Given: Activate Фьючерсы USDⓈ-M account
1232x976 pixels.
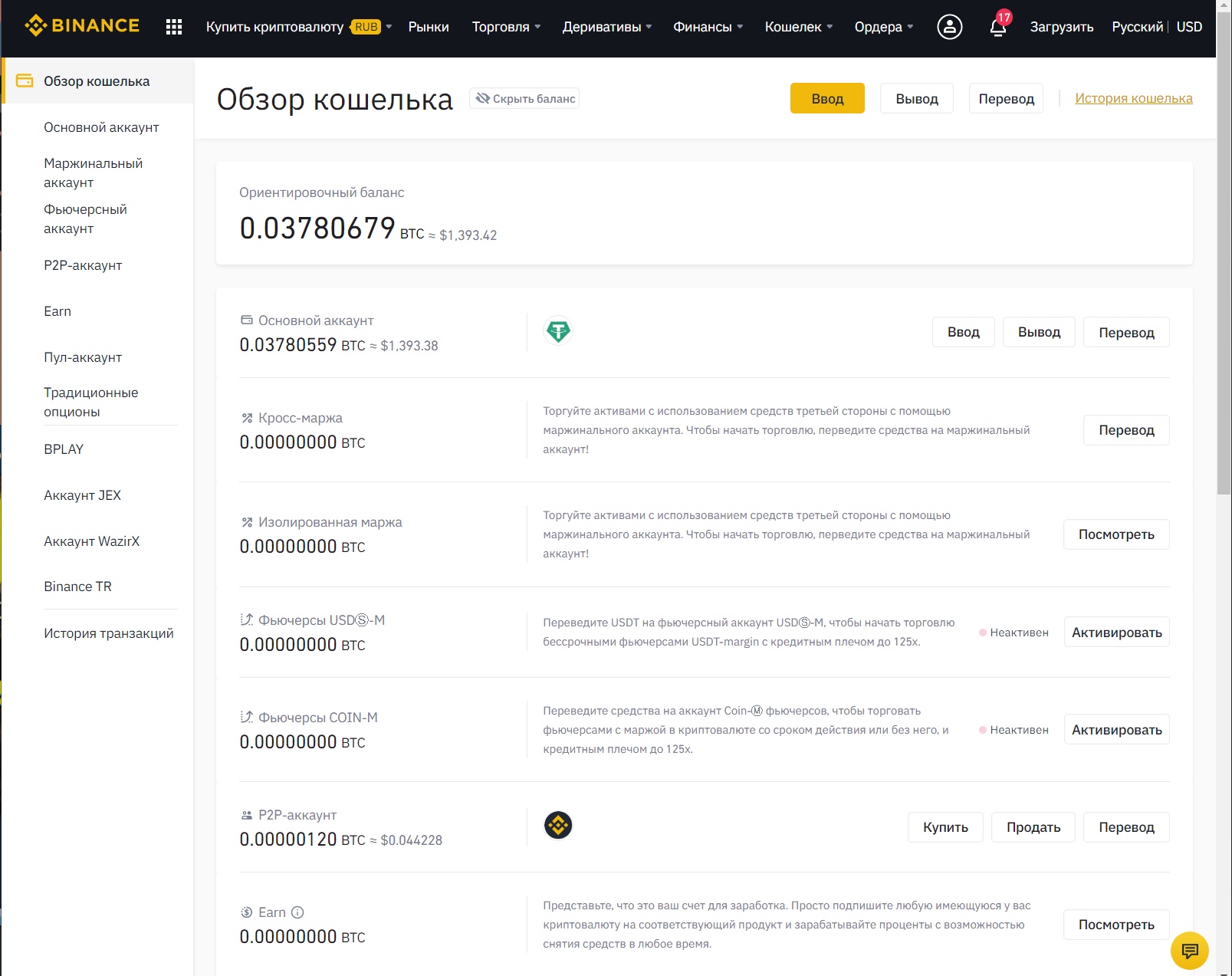Looking at the screenshot, I should point(1116,632).
